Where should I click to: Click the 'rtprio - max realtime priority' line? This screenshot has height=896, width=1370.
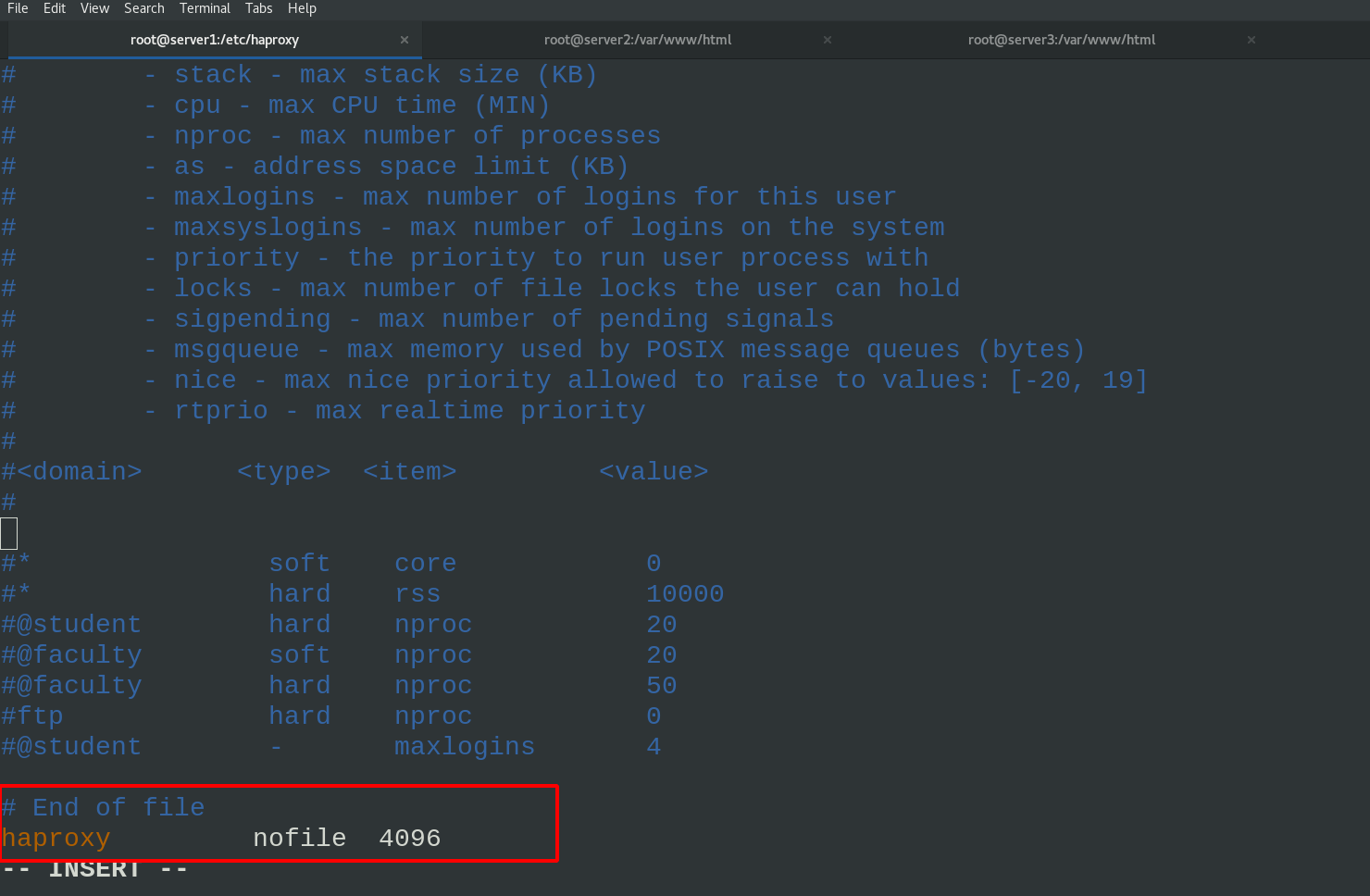pyautogui.click(x=394, y=410)
